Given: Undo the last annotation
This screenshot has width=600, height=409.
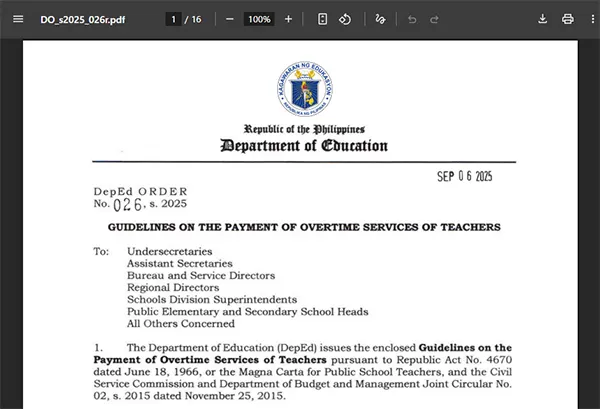Looking at the screenshot, I should 412,19.
